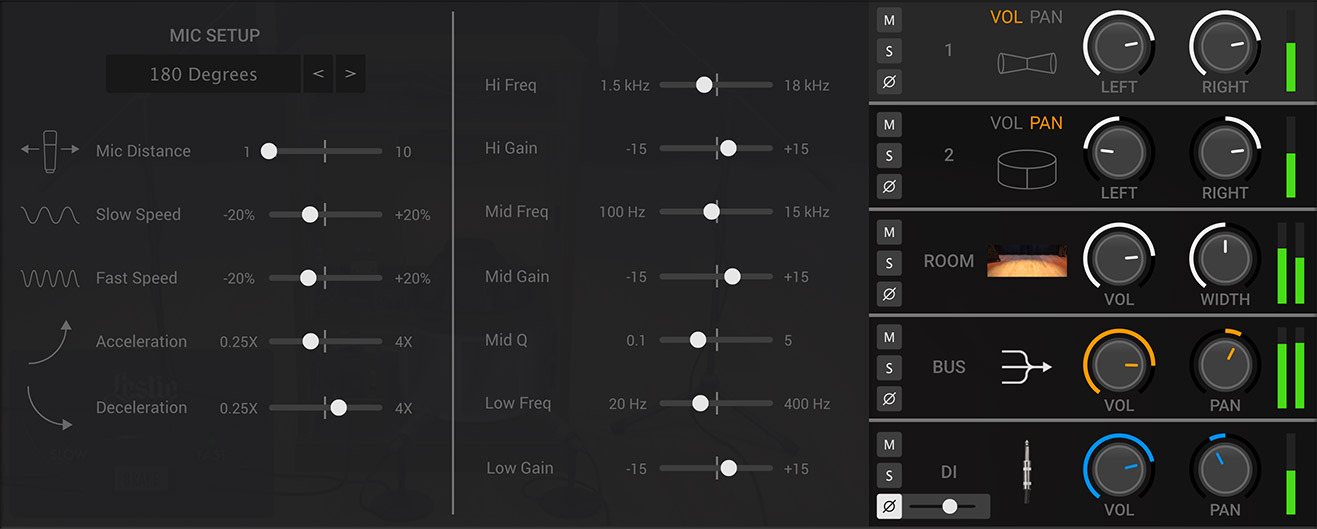Toggle phase invert on the DI channel
The image size is (1317, 529).
[x=889, y=506]
